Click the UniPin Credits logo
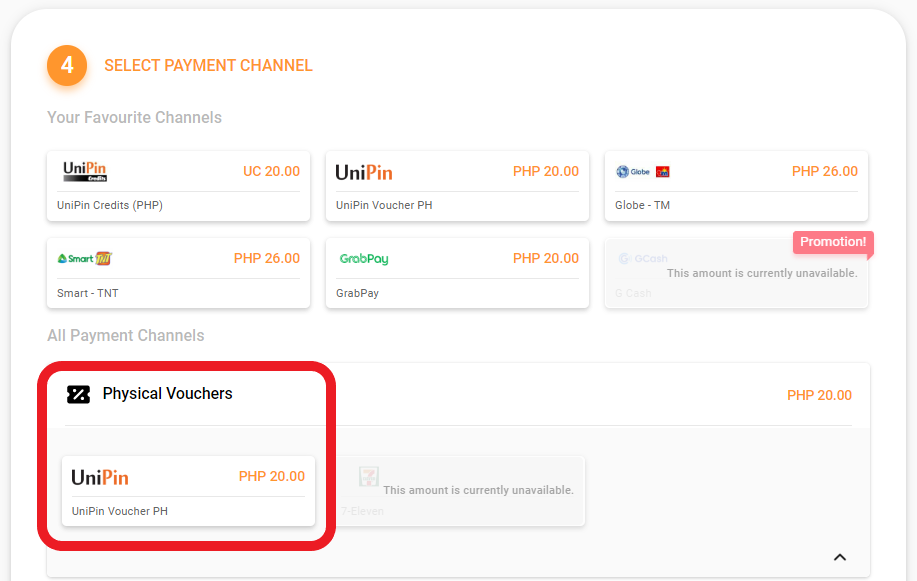The image size is (917, 581). 85,171
